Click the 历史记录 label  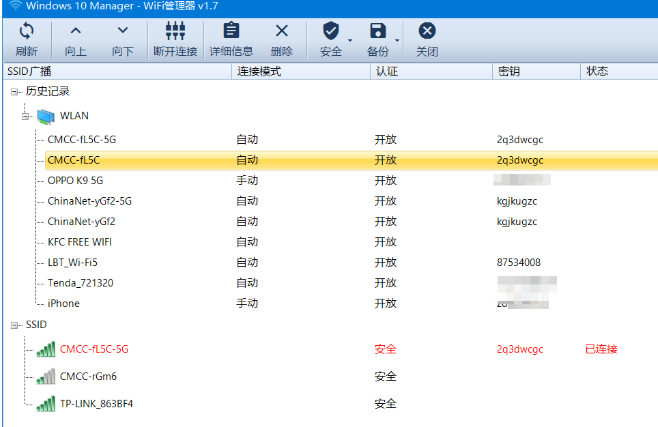click(47, 91)
